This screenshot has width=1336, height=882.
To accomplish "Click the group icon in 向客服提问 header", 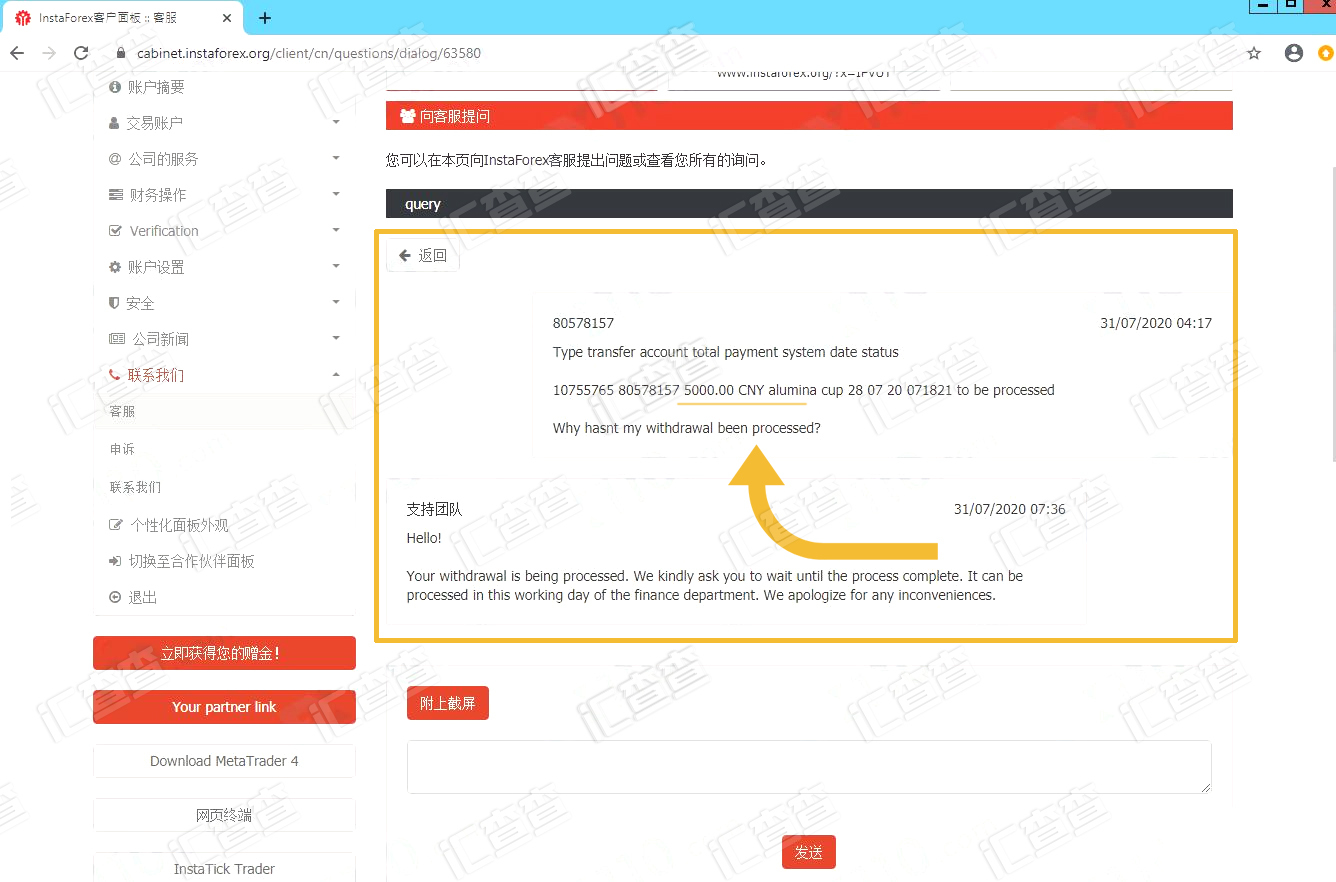I will [407, 116].
